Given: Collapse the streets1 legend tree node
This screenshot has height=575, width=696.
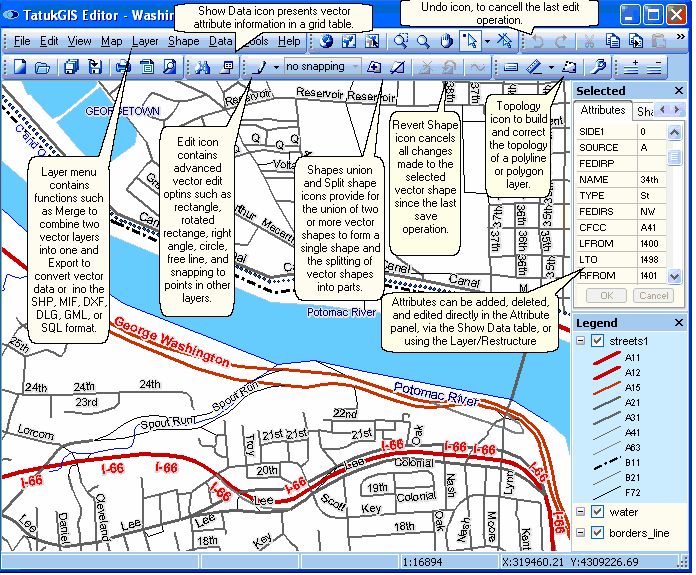Looking at the screenshot, I should [580, 341].
